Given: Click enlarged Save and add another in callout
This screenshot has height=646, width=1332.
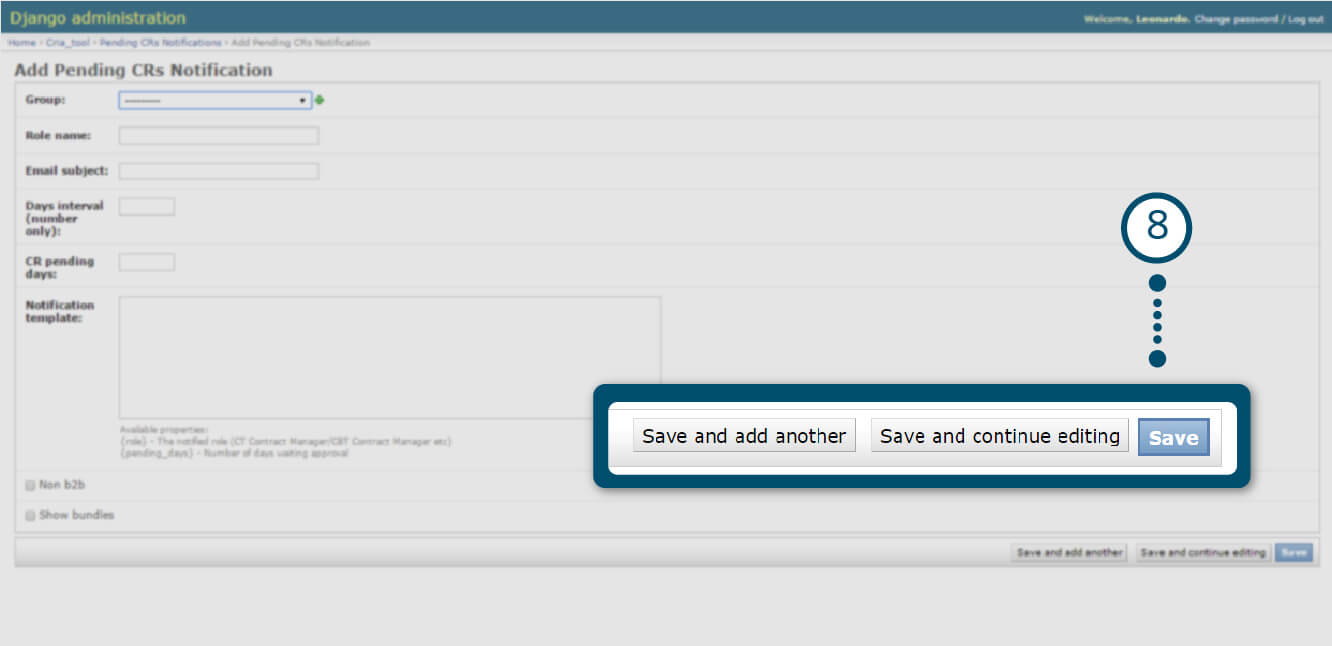Looking at the screenshot, I should tap(744, 436).
